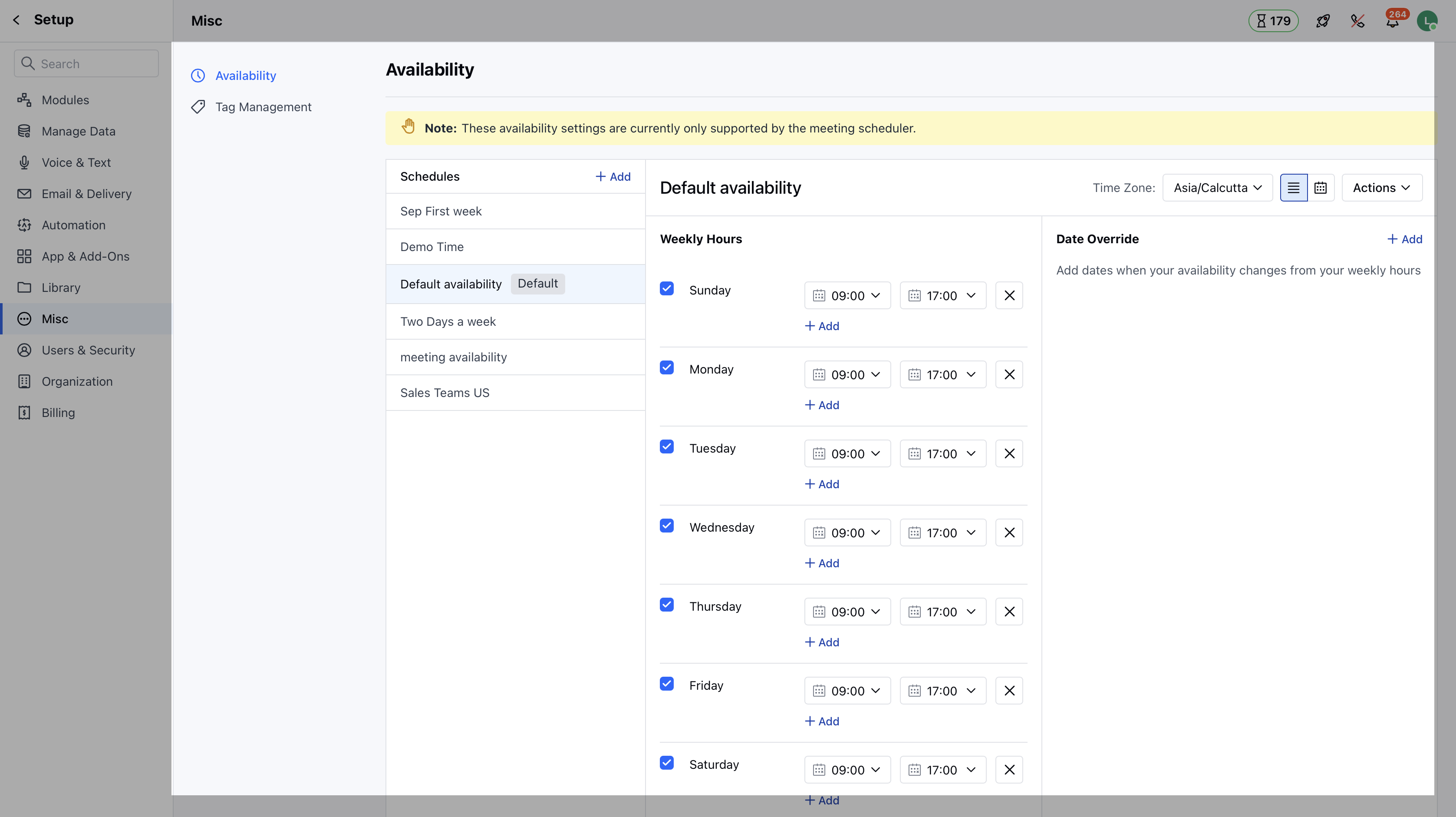Disable the Friday availability checkbox
This screenshot has height=817, width=1456.
[666, 684]
